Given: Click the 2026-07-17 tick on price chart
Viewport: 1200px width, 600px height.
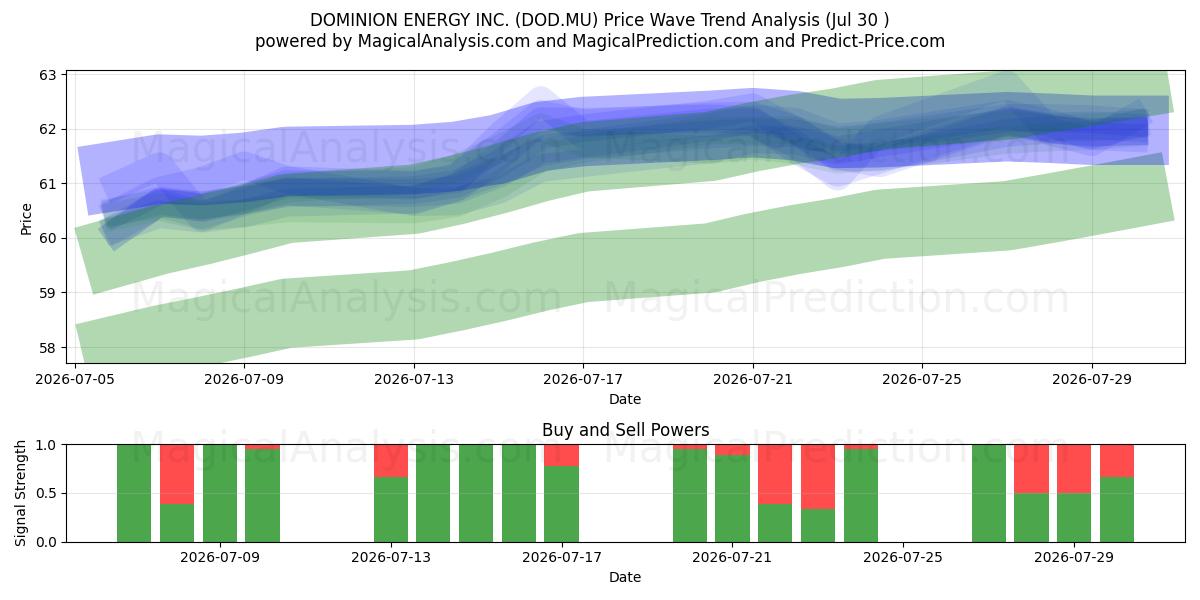Looking at the screenshot, I should point(584,380).
